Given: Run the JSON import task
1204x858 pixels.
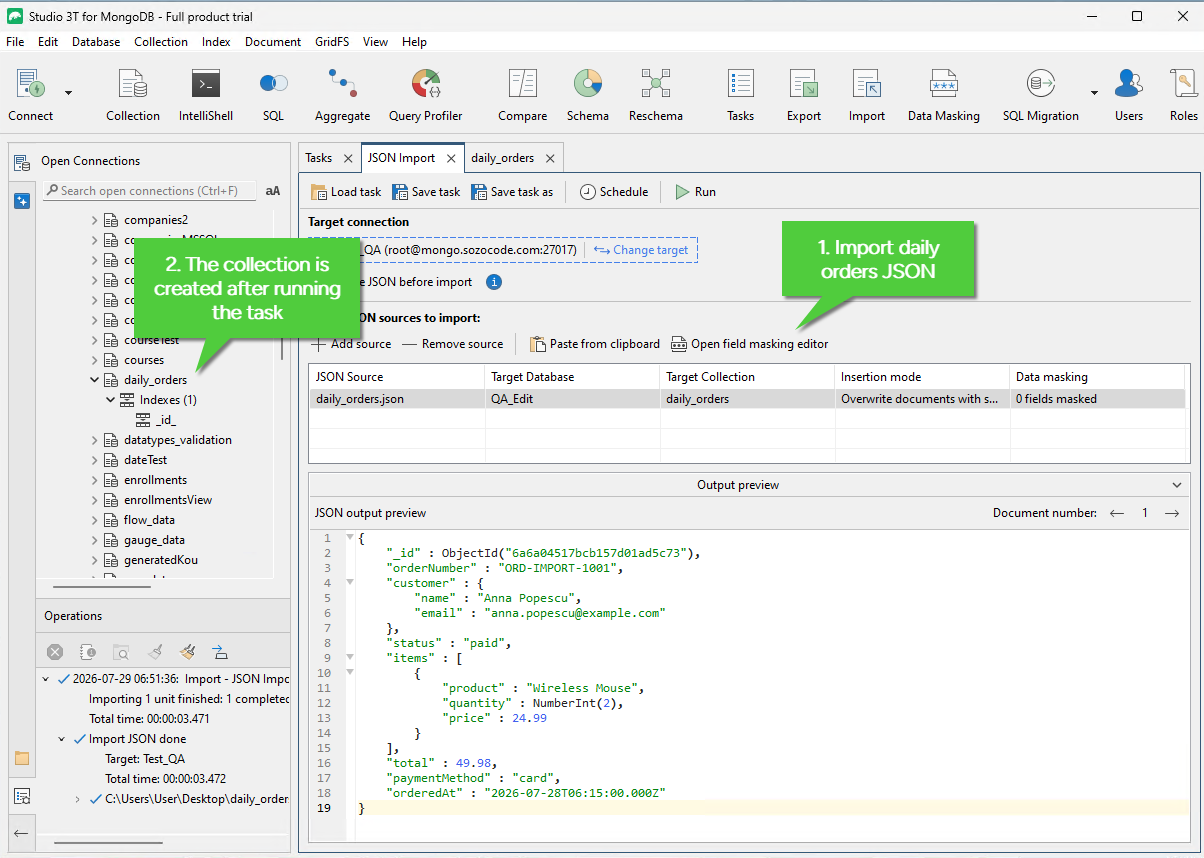Looking at the screenshot, I should (x=695, y=192).
